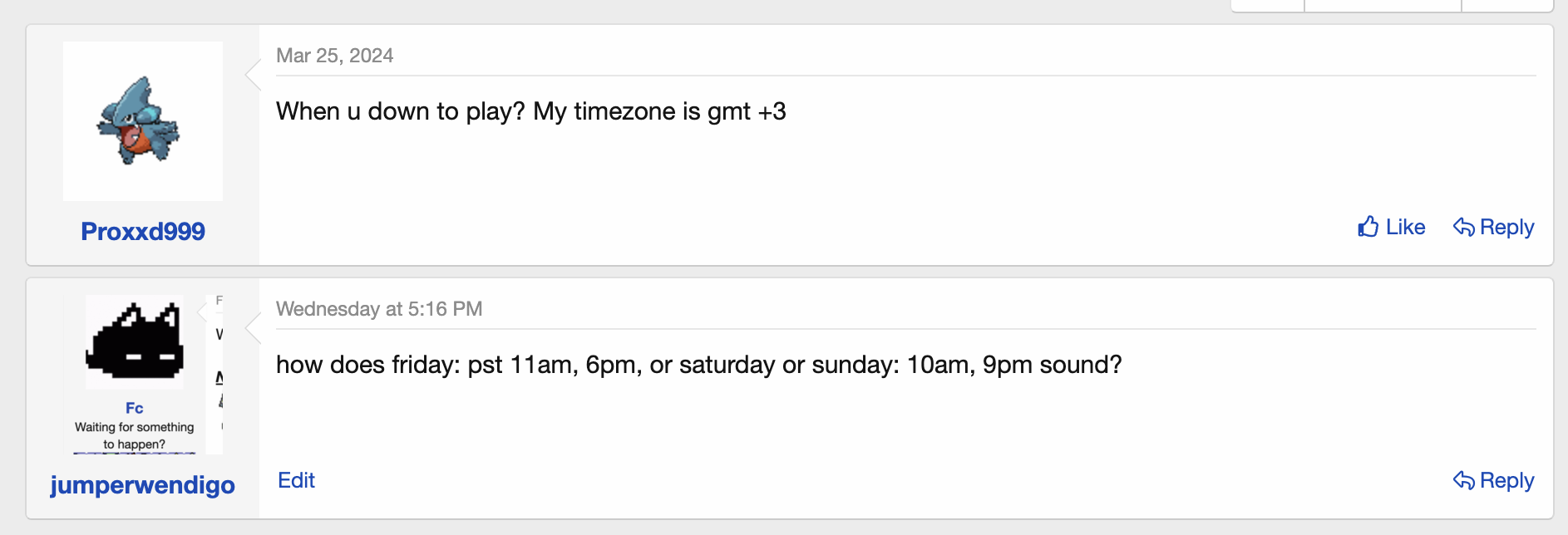This screenshot has height=535, width=1568.
Task: Click the speech-bubble pointer on Proxxd999's post
Action: click(x=251, y=75)
